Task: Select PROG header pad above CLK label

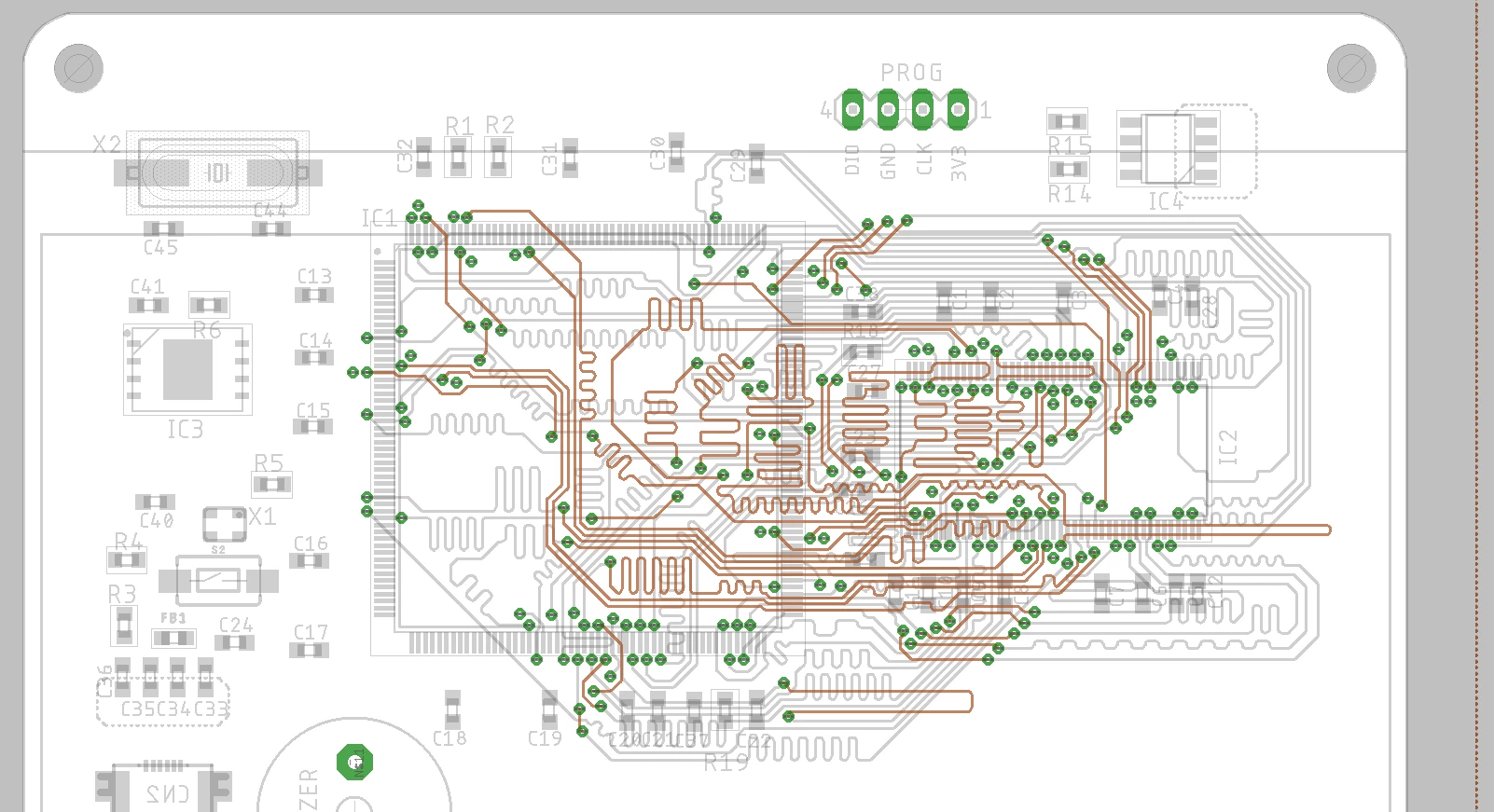Action: (922, 110)
